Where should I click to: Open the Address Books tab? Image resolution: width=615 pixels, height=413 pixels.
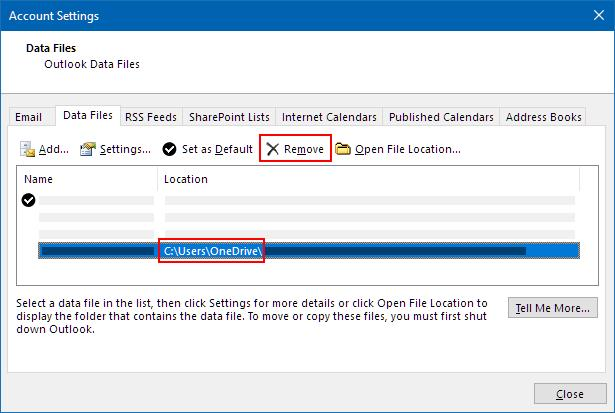click(x=543, y=117)
